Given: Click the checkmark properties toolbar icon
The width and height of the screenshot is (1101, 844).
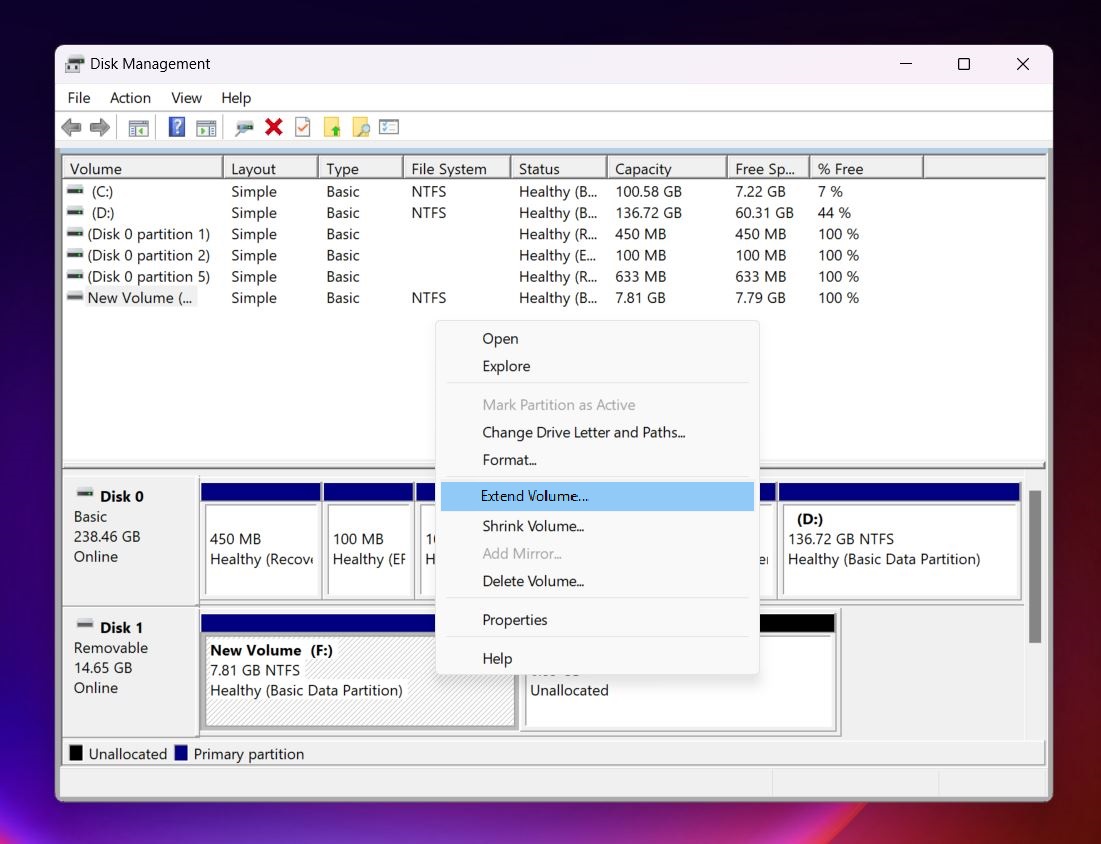Looking at the screenshot, I should [303, 127].
